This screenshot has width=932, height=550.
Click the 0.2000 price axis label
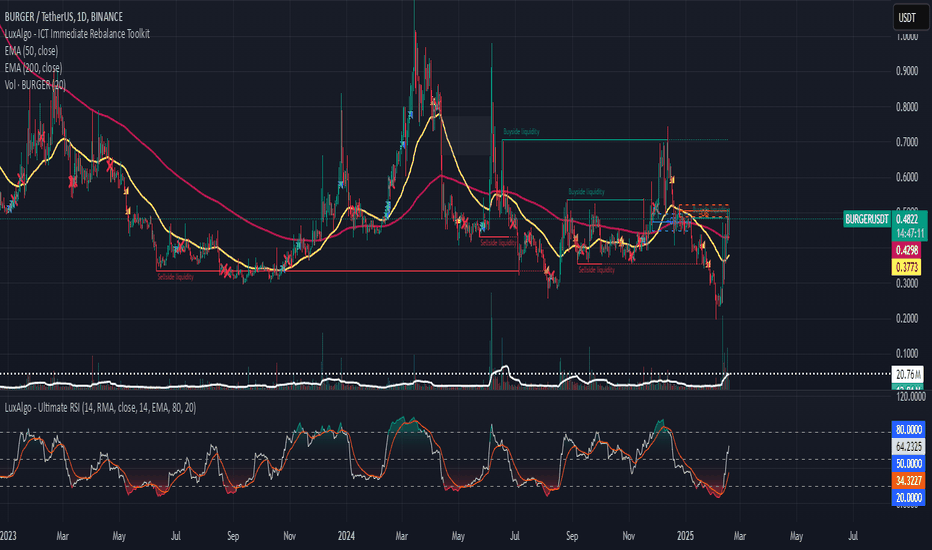pos(907,318)
